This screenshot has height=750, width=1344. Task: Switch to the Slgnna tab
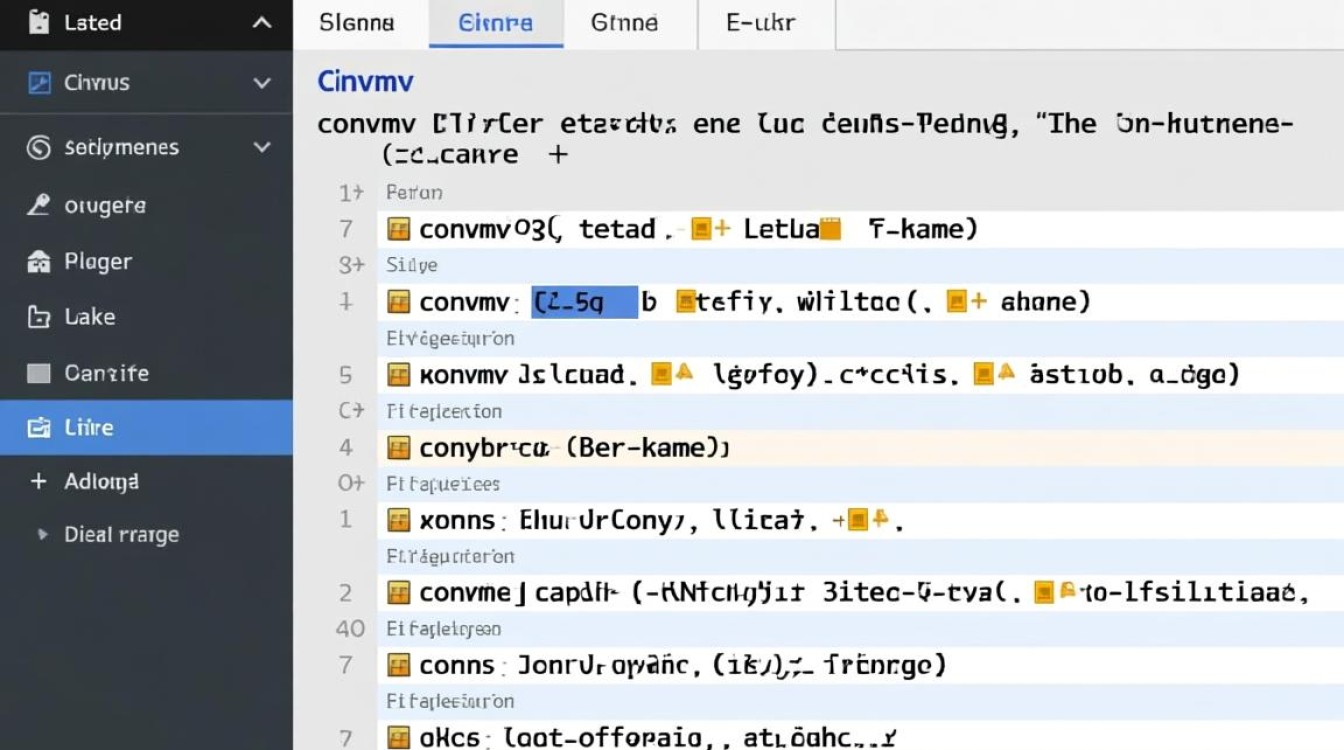pos(357,23)
